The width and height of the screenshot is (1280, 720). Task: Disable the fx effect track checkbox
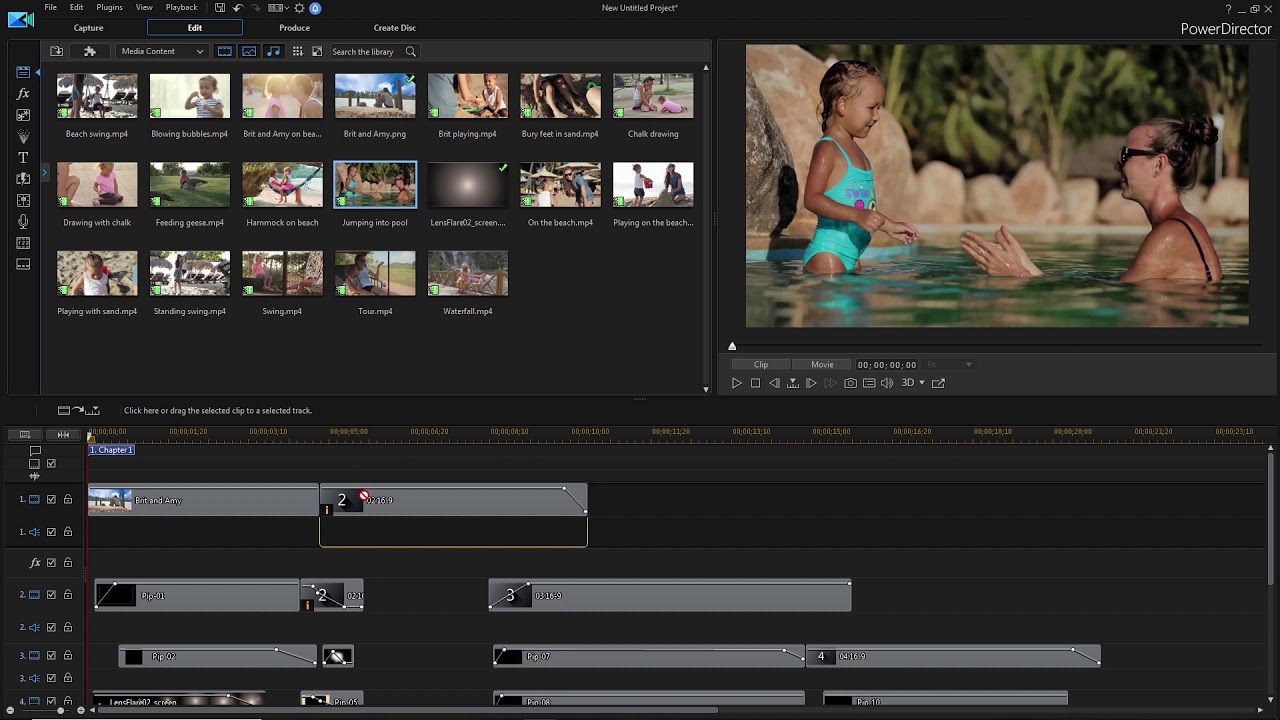(51, 563)
